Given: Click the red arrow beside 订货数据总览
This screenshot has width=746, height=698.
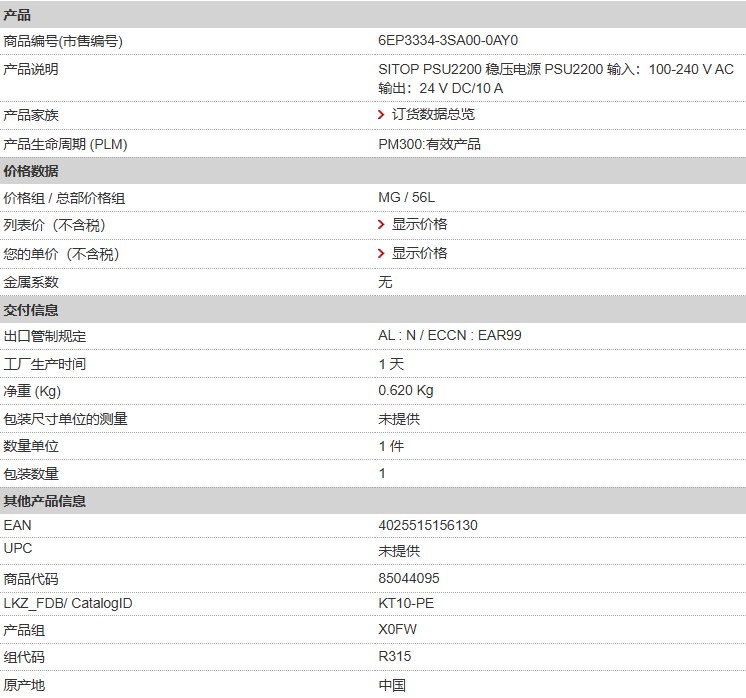Looking at the screenshot, I should (382, 115).
